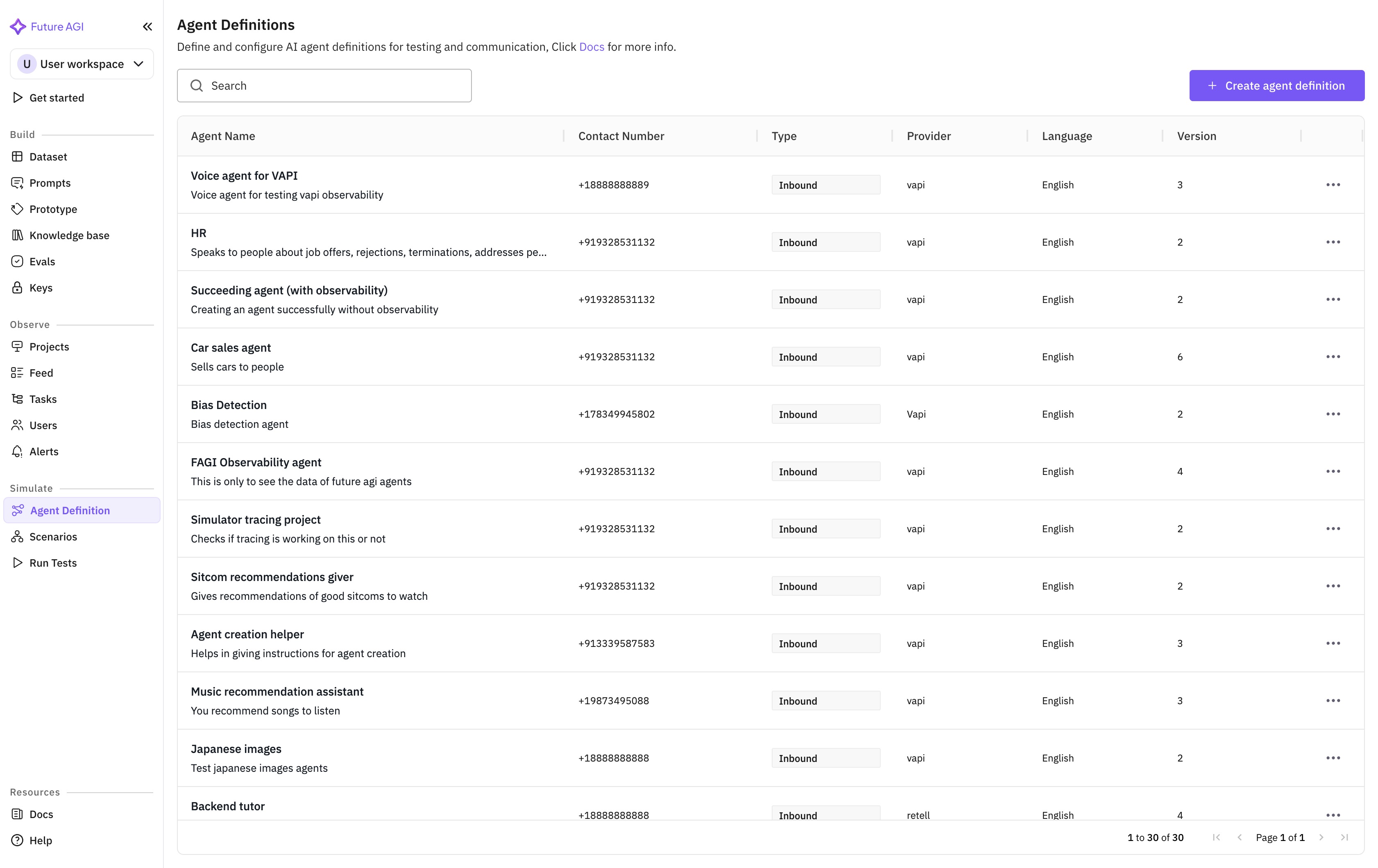Click inside the Search field
The height and width of the screenshot is (868, 1378).
[324, 85]
